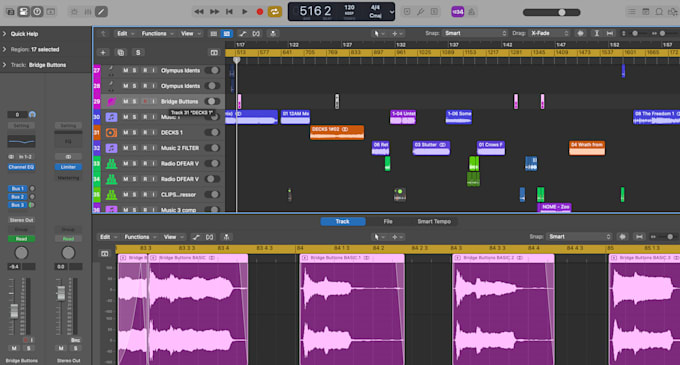Open the Library panel icon

[x=10, y=12]
